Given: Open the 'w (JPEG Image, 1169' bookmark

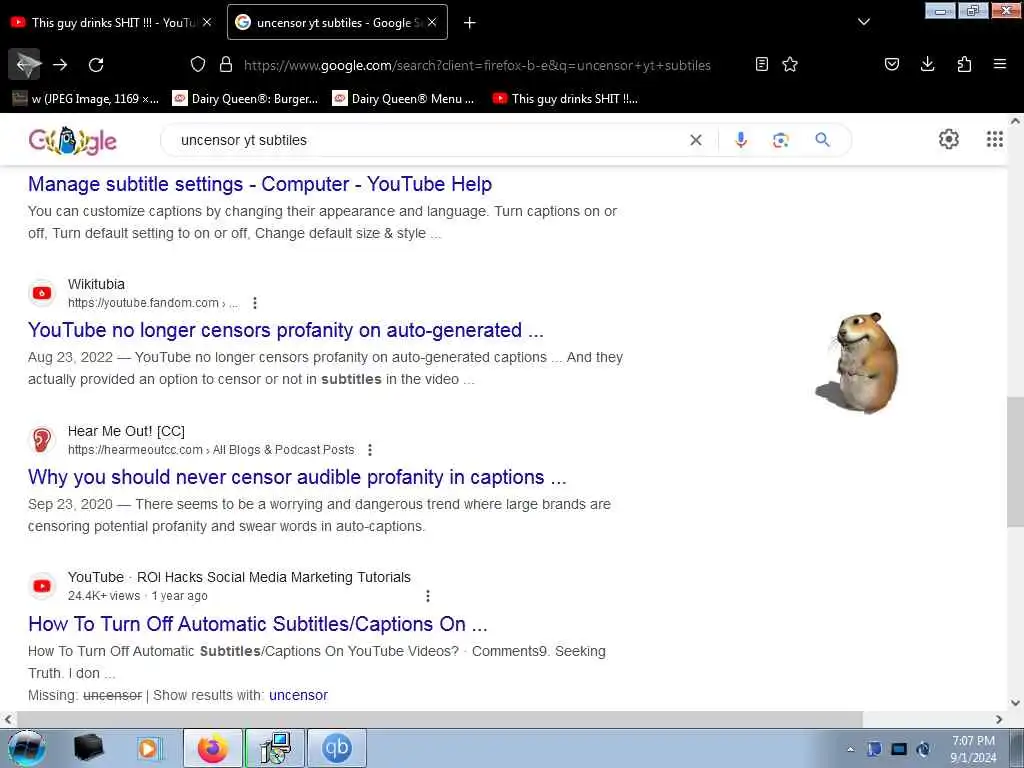Looking at the screenshot, I should click(86, 99).
